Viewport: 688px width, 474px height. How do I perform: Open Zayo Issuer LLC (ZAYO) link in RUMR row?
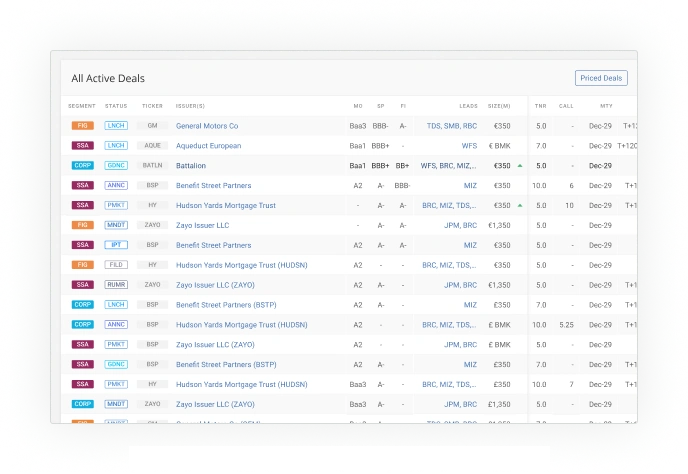215,285
